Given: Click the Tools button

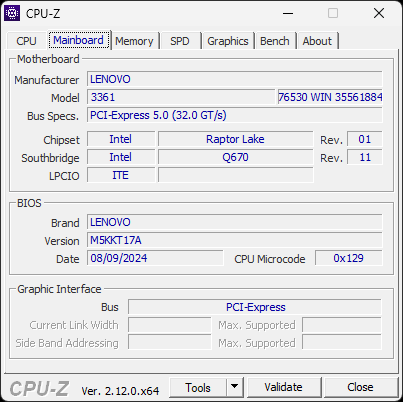Looking at the screenshot, I should (198, 387).
